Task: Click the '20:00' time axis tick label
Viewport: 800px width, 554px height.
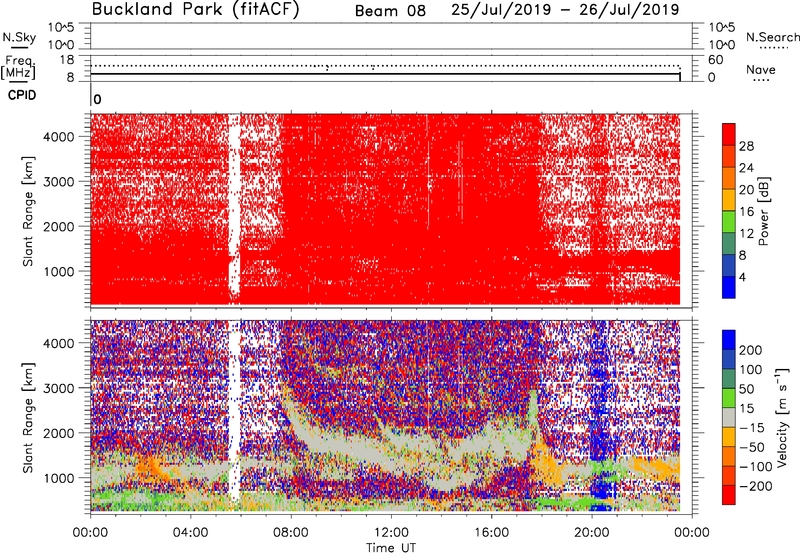Action: coord(591,533)
